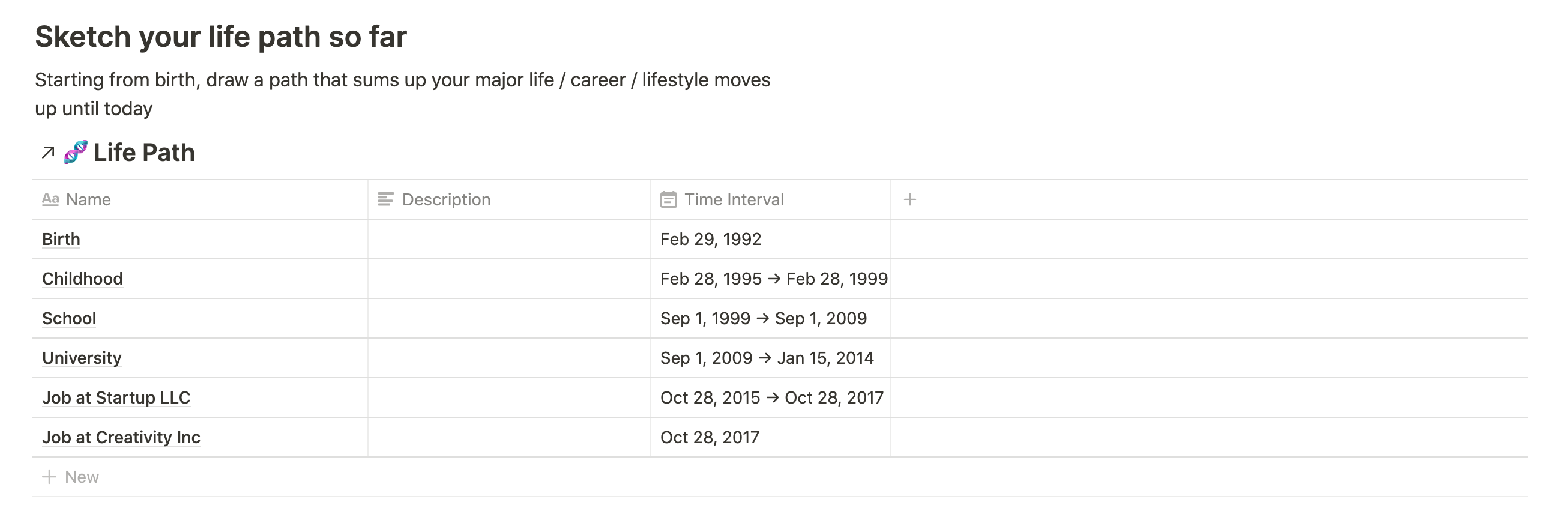Open the Birth page

click(61, 239)
